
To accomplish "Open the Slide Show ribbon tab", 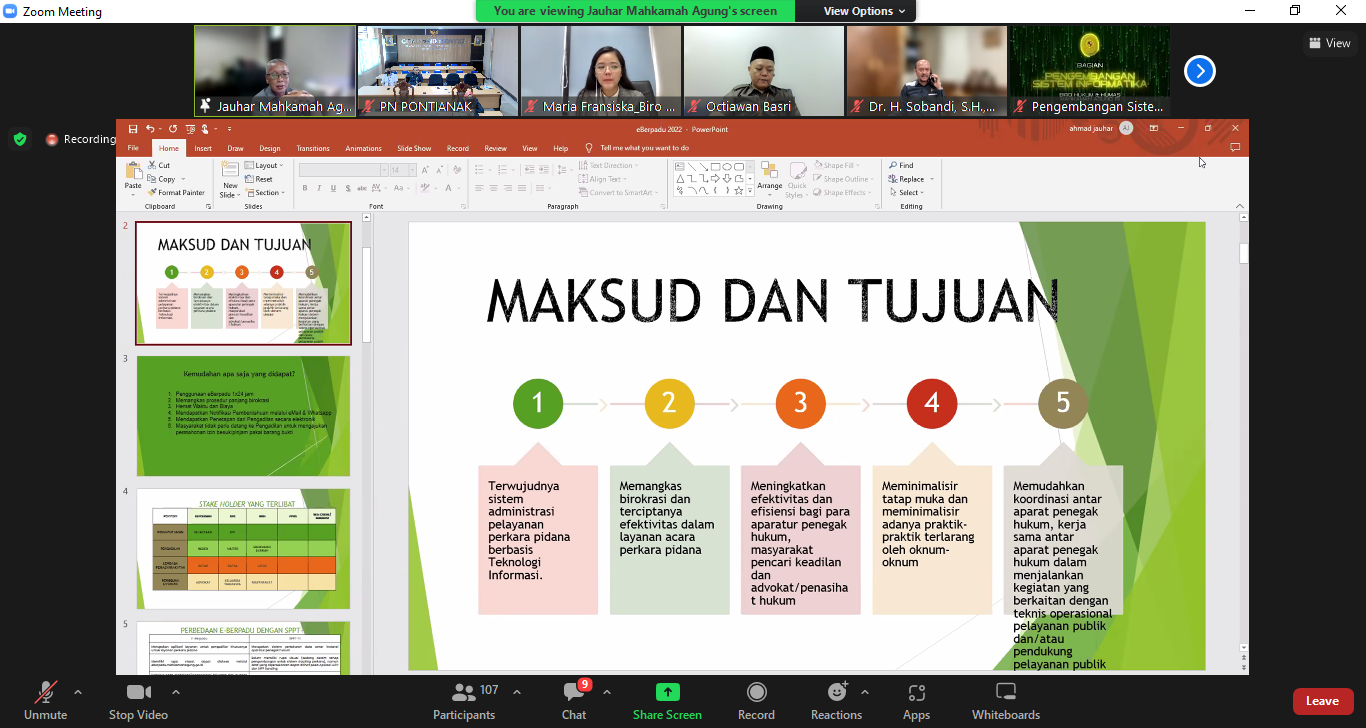I will click(414, 148).
